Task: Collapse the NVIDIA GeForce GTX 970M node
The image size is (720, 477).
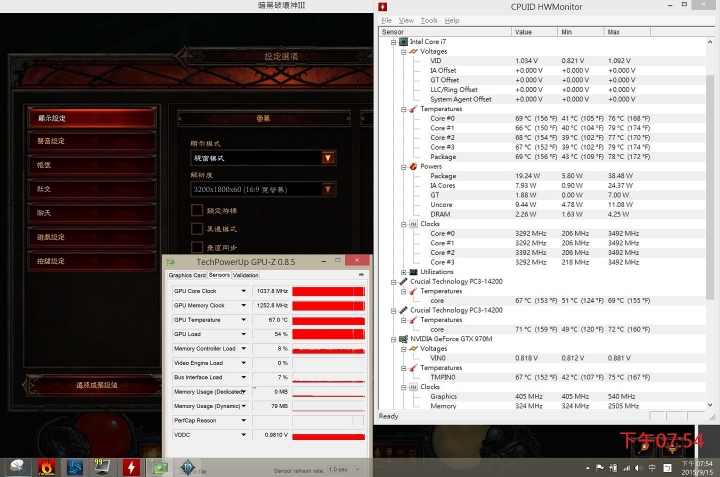Action: click(394, 339)
